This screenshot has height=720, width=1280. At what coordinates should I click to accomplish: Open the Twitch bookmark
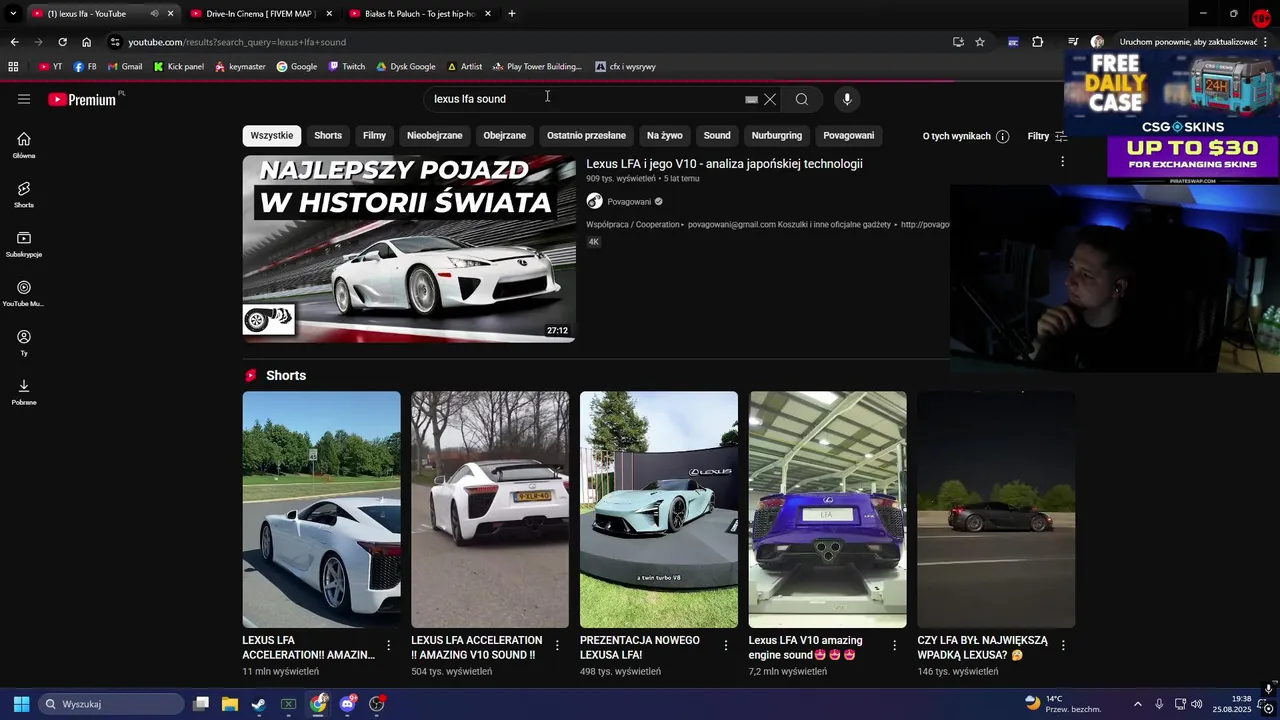(347, 67)
